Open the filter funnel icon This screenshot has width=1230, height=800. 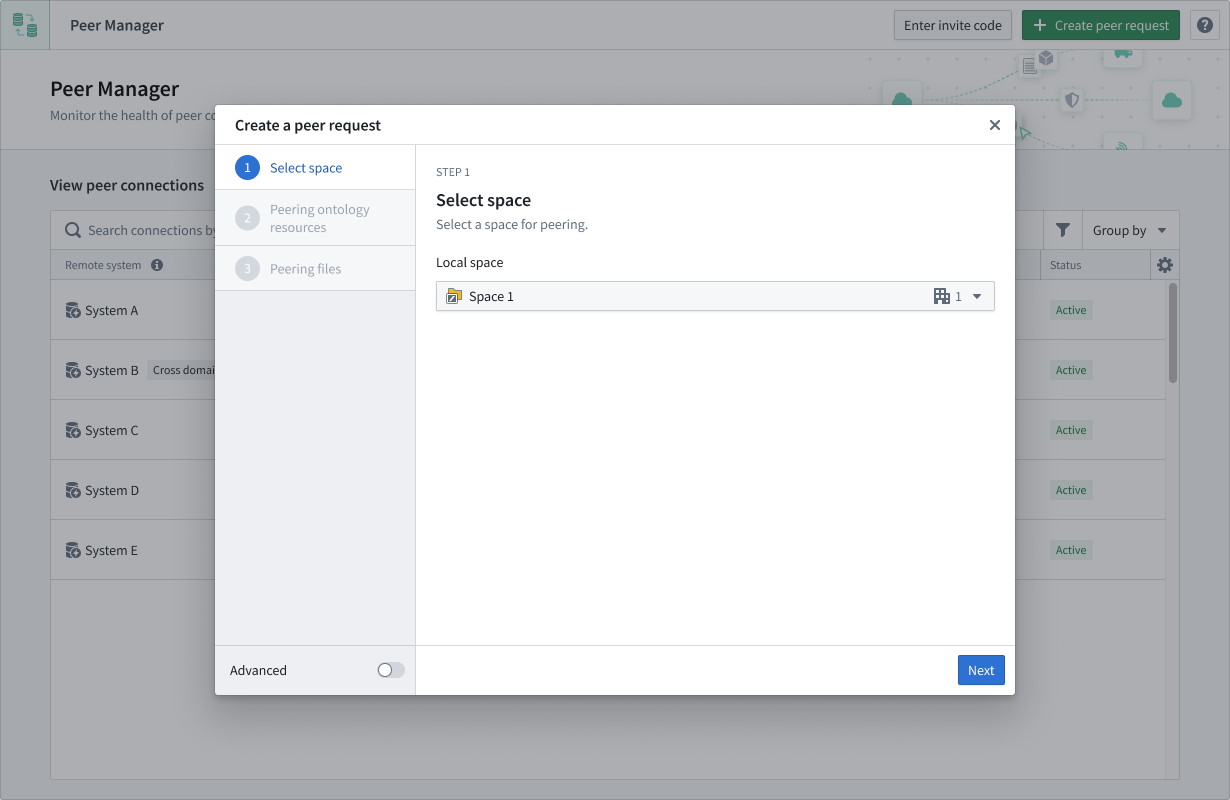pyautogui.click(x=1062, y=229)
